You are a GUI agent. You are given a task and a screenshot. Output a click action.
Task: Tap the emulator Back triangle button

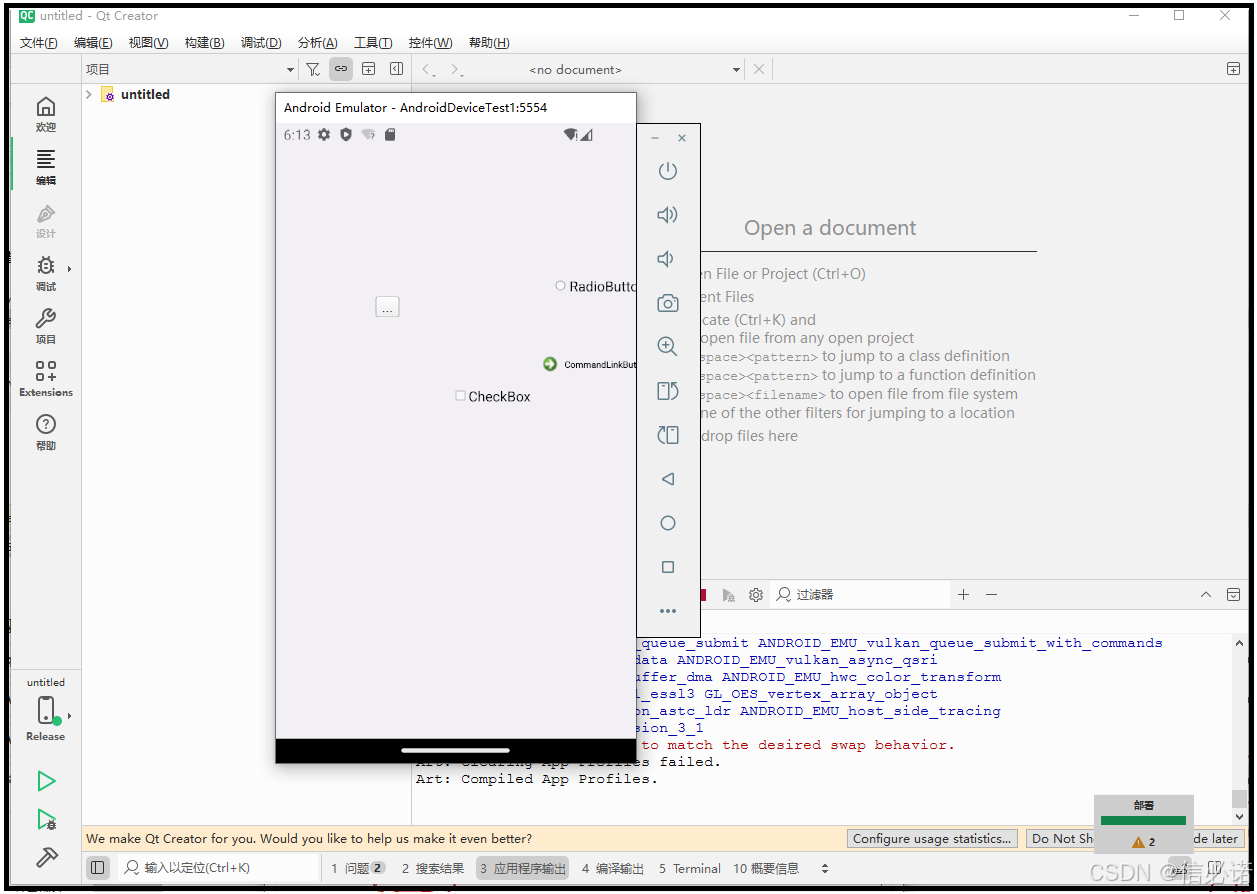point(668,479)
